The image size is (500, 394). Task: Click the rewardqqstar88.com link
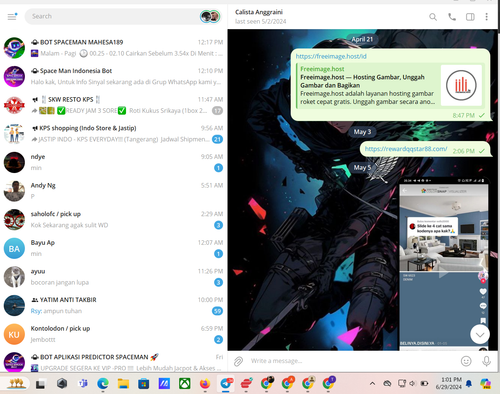[406, 149]
